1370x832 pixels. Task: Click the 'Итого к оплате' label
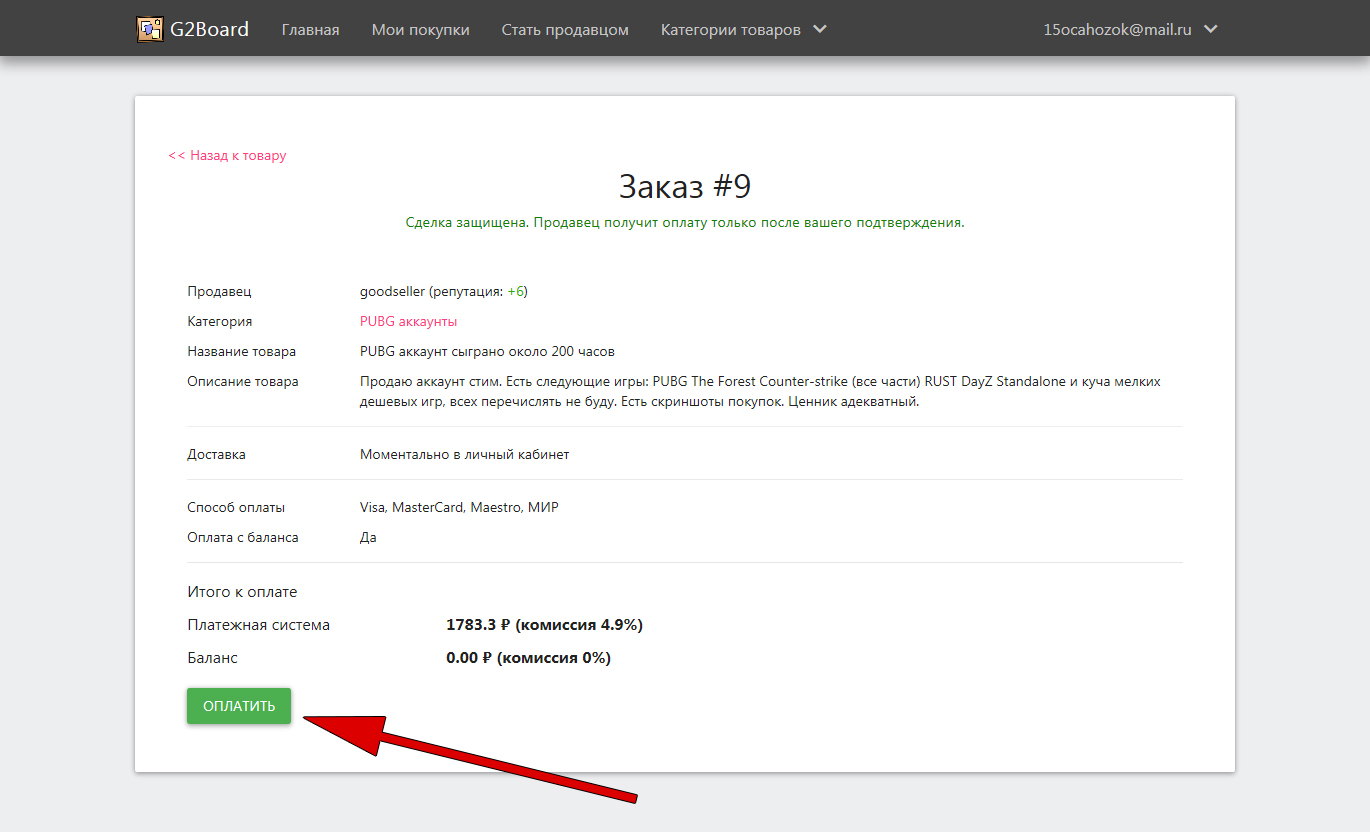242,592
